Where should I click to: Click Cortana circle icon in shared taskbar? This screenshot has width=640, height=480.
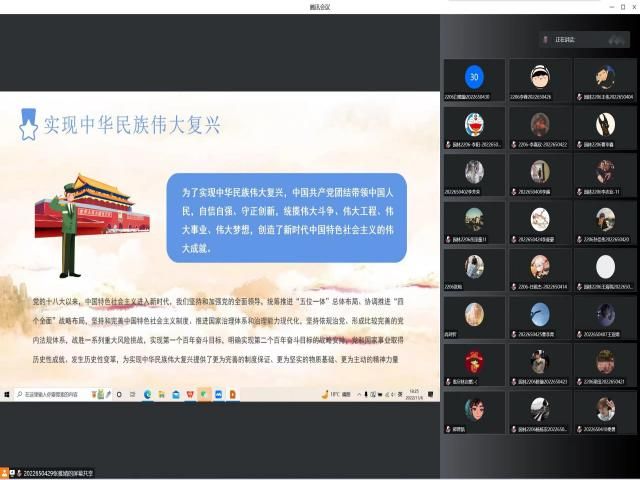(119, 394)
